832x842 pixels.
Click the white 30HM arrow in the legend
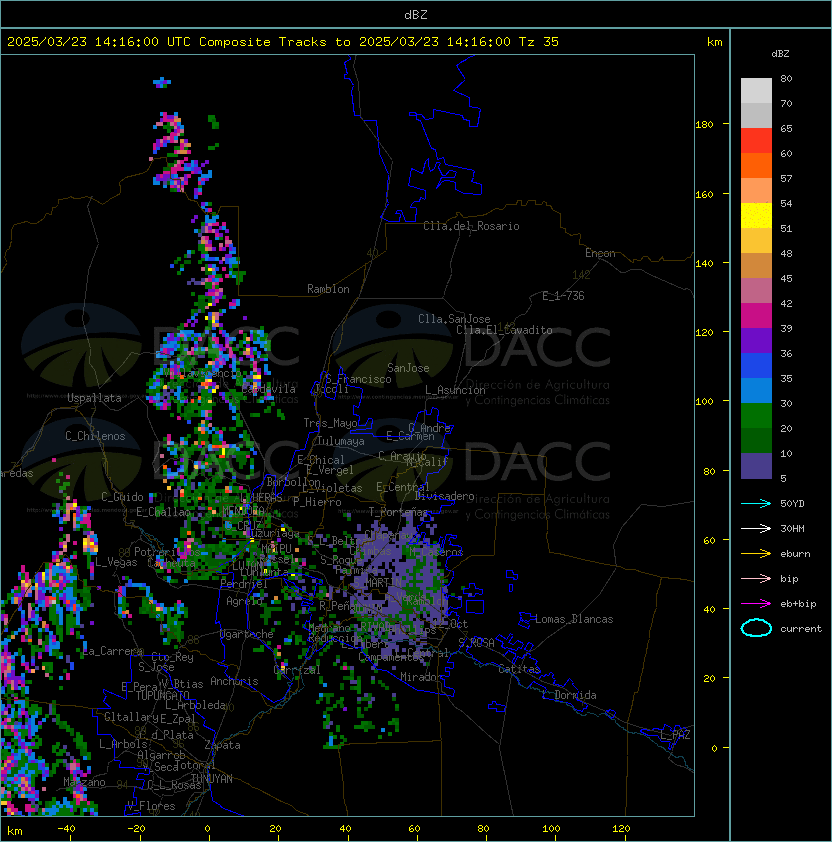point(756,528)
